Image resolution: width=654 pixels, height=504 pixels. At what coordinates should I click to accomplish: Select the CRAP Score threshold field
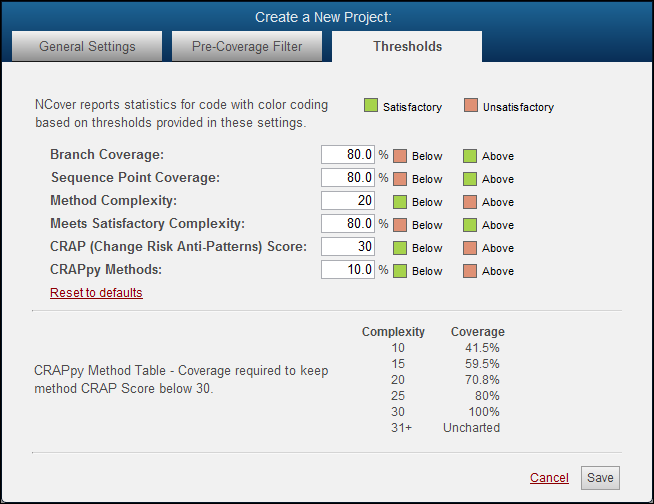[x=348, y=247]
